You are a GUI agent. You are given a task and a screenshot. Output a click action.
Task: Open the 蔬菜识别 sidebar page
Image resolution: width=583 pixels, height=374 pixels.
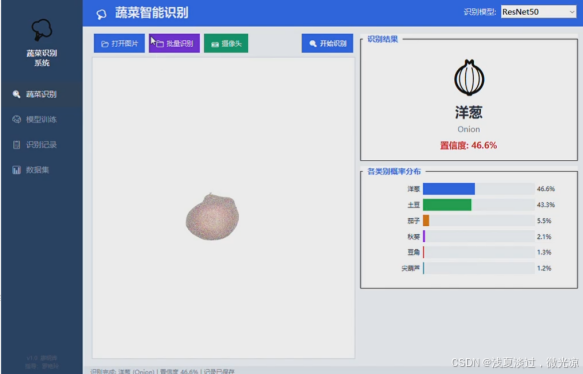pos(42,94)
